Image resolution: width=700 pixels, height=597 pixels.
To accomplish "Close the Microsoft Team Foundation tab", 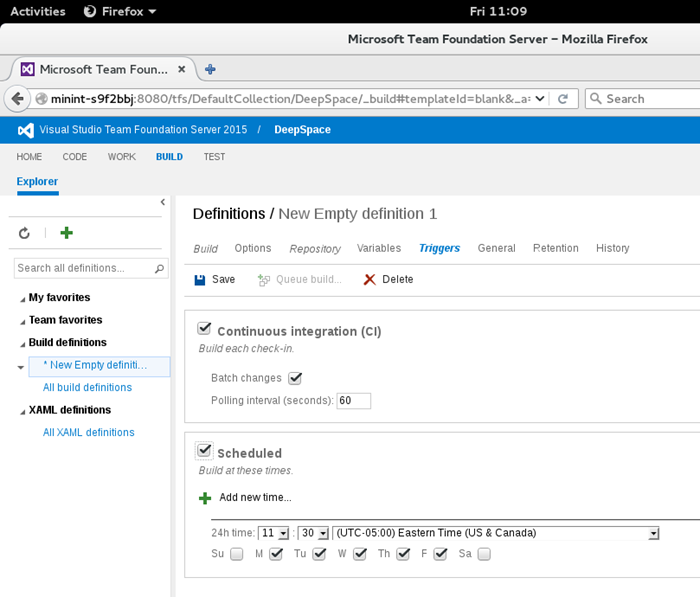I will point(181,69).
